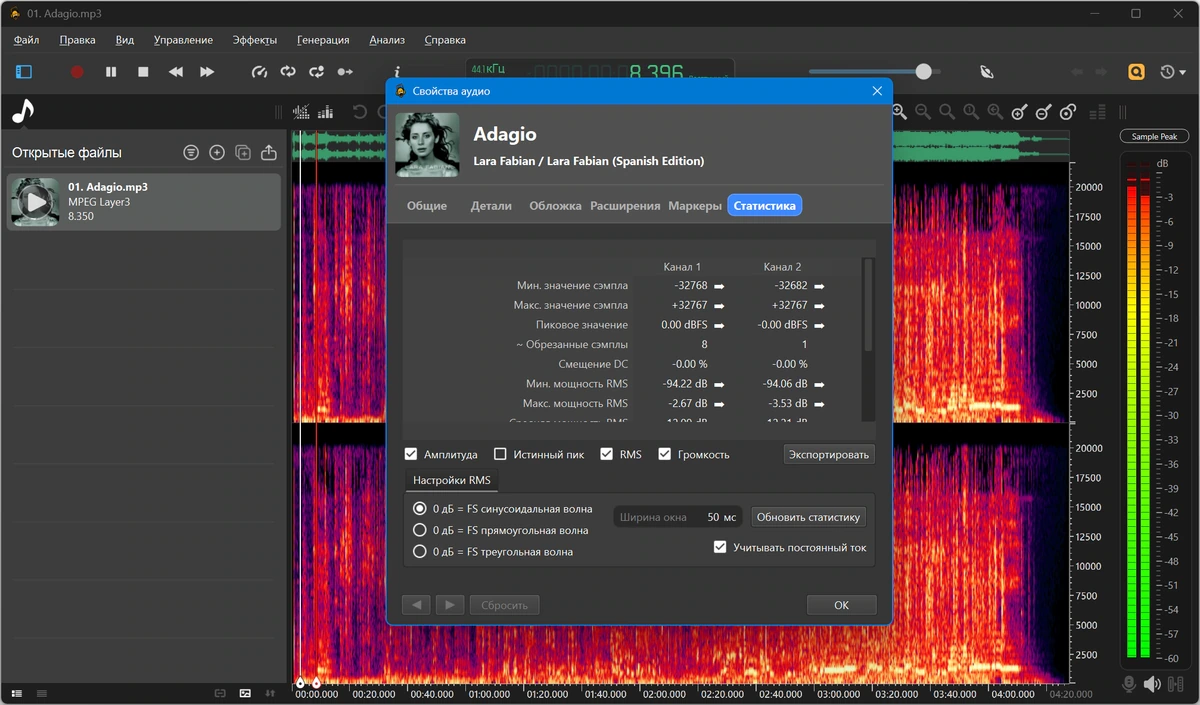Screen dimensions: 1200x705
Task: Toggle Учитывать постоянный ток checkbox
Action: 720,547
